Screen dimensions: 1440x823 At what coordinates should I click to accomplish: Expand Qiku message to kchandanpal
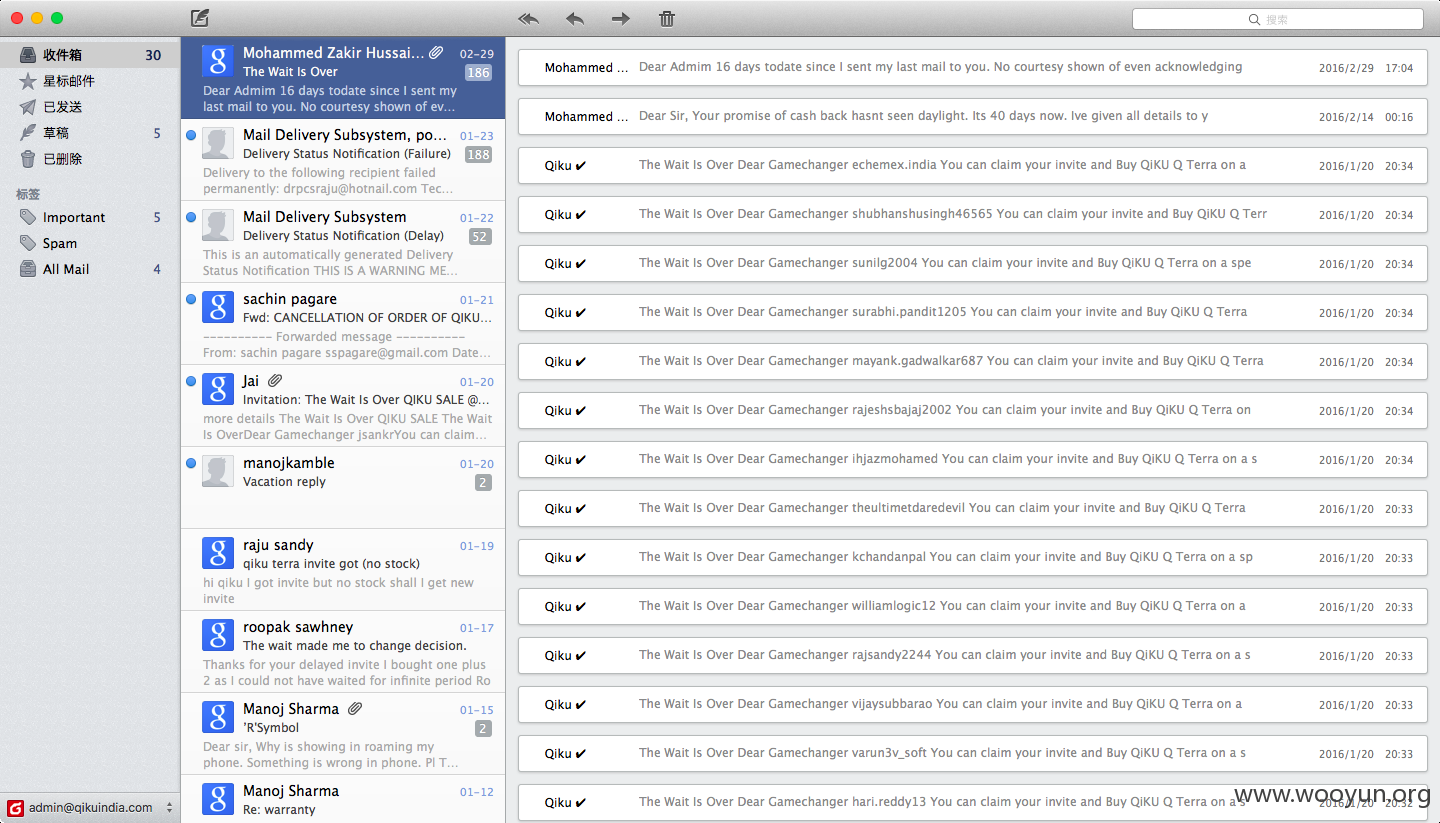point(972,558)
